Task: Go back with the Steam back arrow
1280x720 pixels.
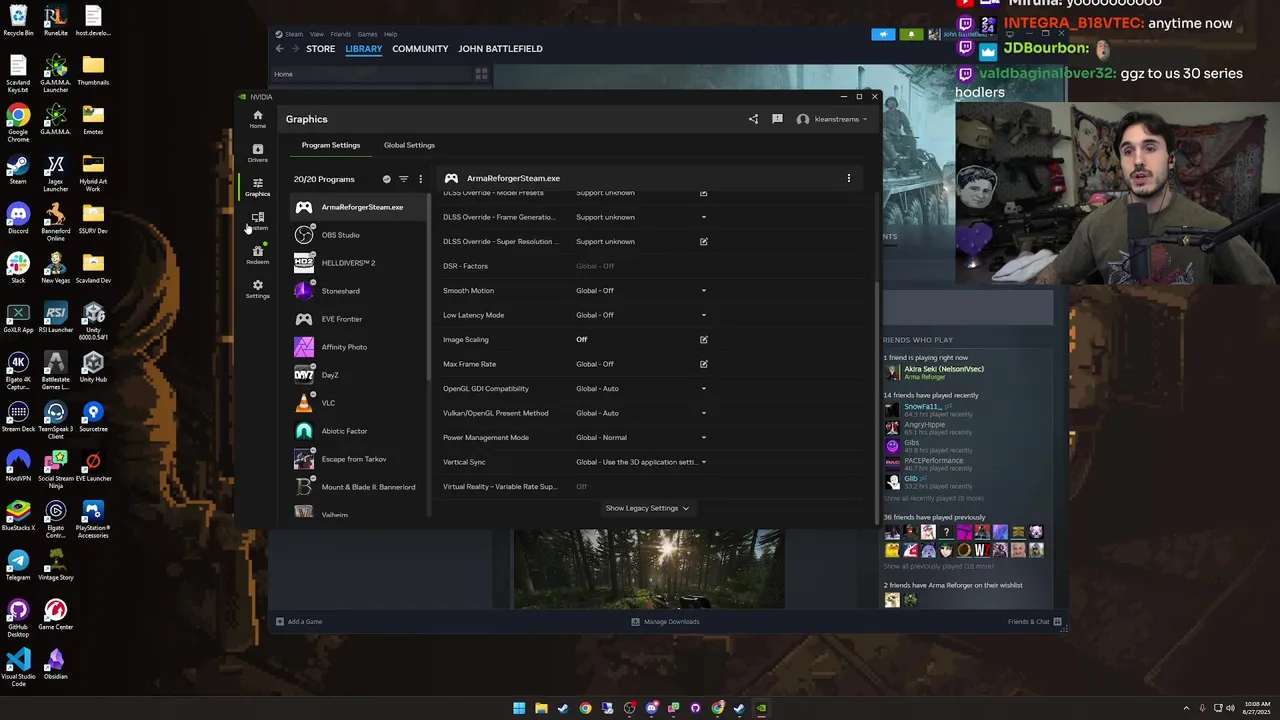Action: (x=280, y=49)
